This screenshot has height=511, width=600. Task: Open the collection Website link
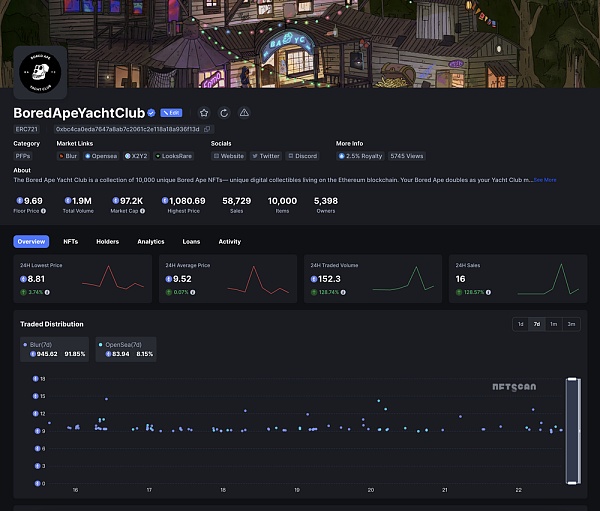point(229,156)
